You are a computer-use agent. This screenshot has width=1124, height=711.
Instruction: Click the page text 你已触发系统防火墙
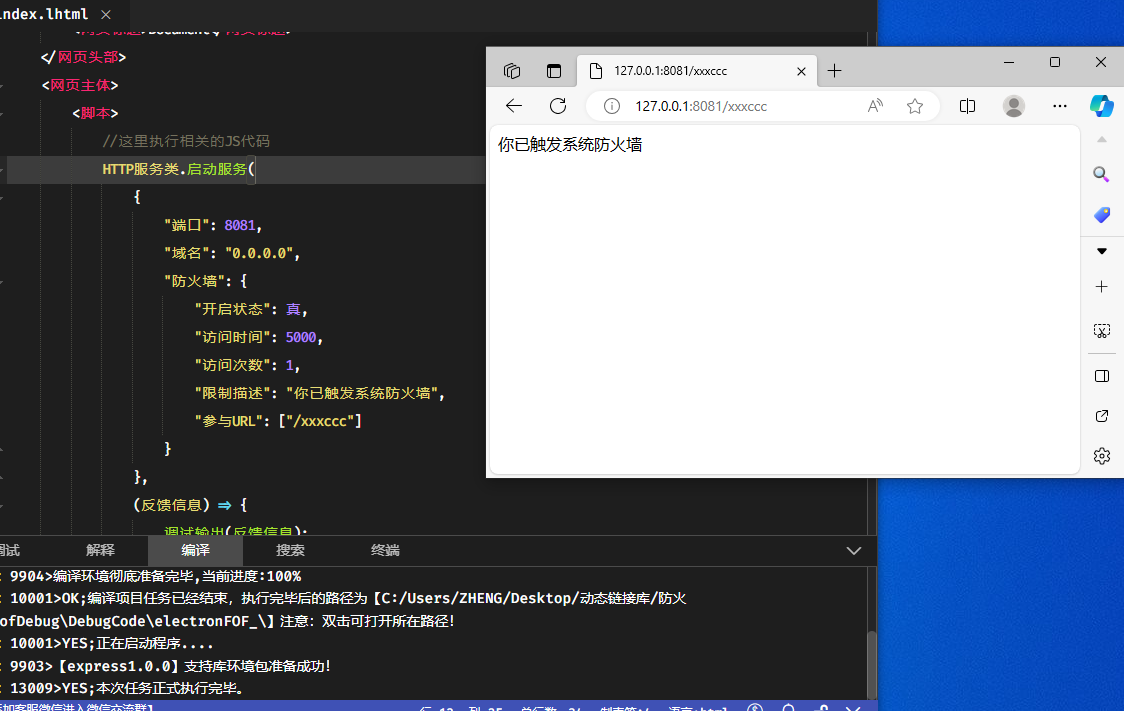pyautogui.click(x=570, y=145)
